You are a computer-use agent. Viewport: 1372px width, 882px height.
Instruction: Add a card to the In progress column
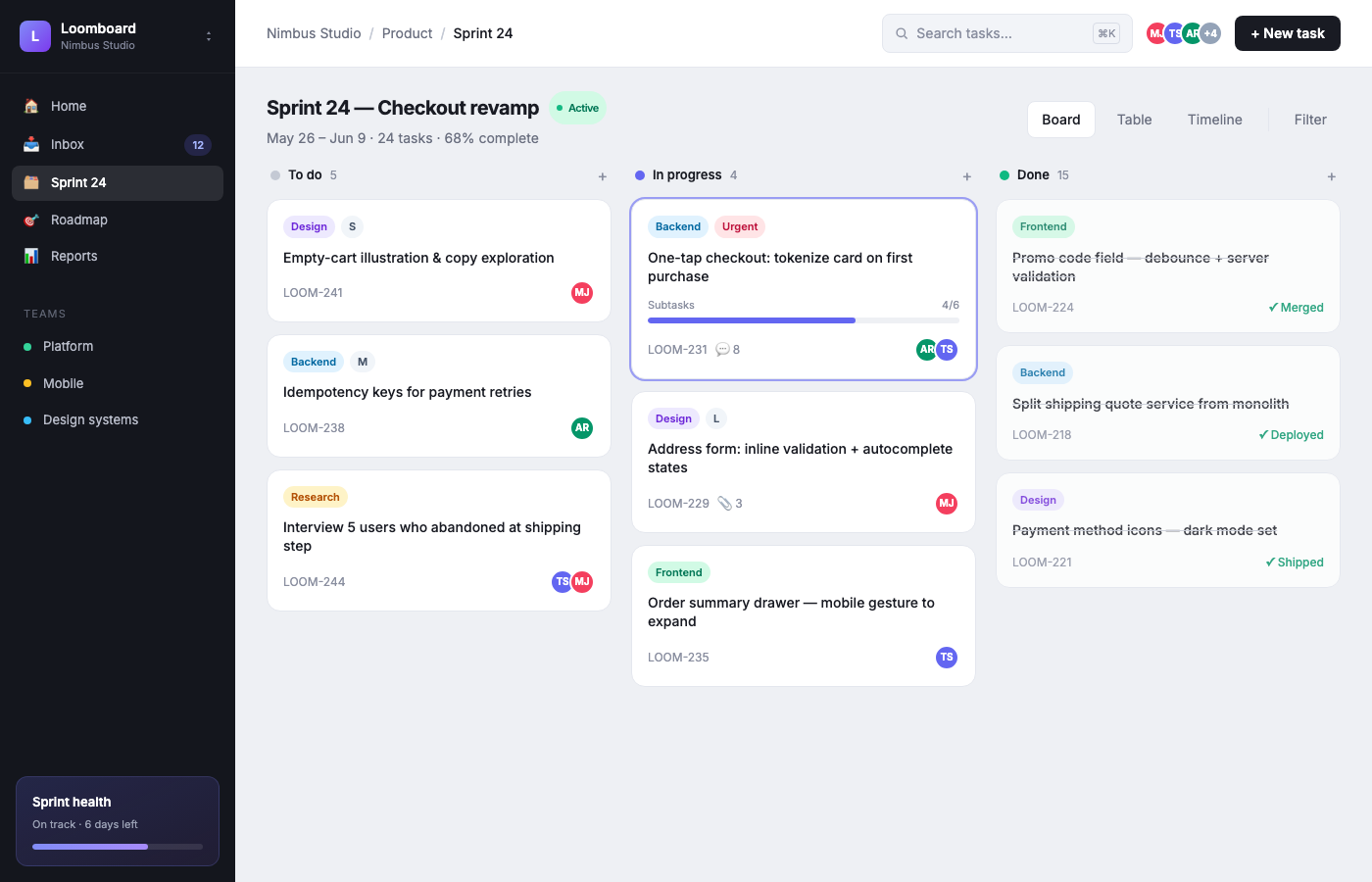coord(967,176)
